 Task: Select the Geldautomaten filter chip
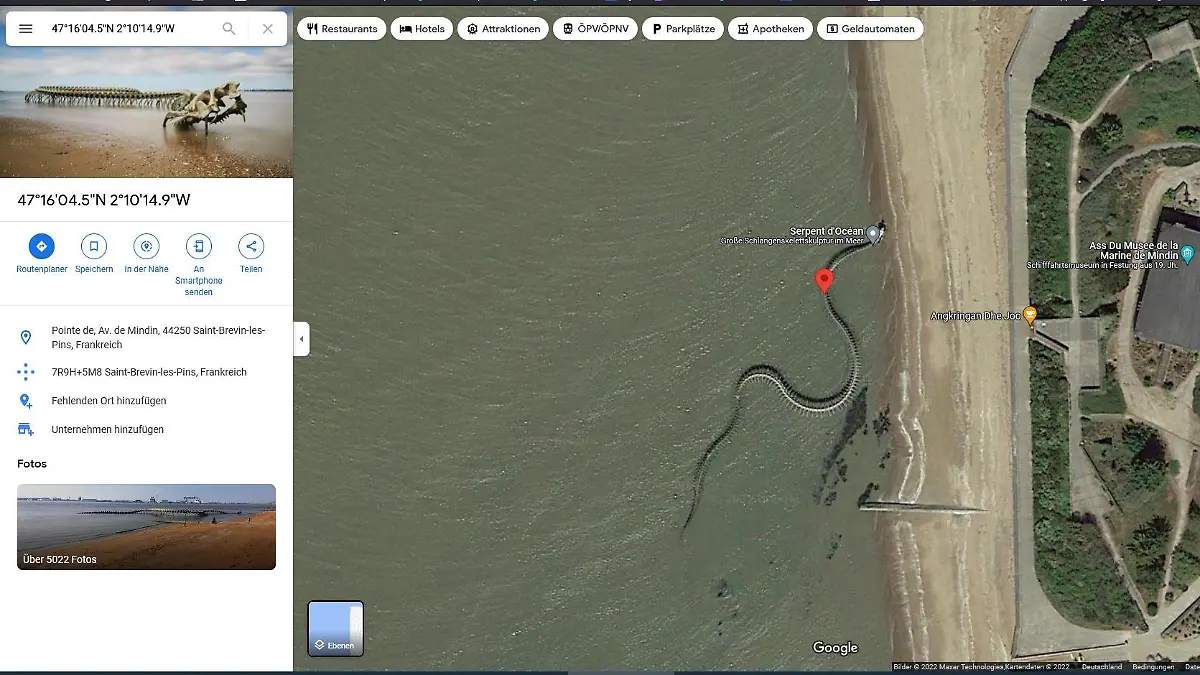869,29
